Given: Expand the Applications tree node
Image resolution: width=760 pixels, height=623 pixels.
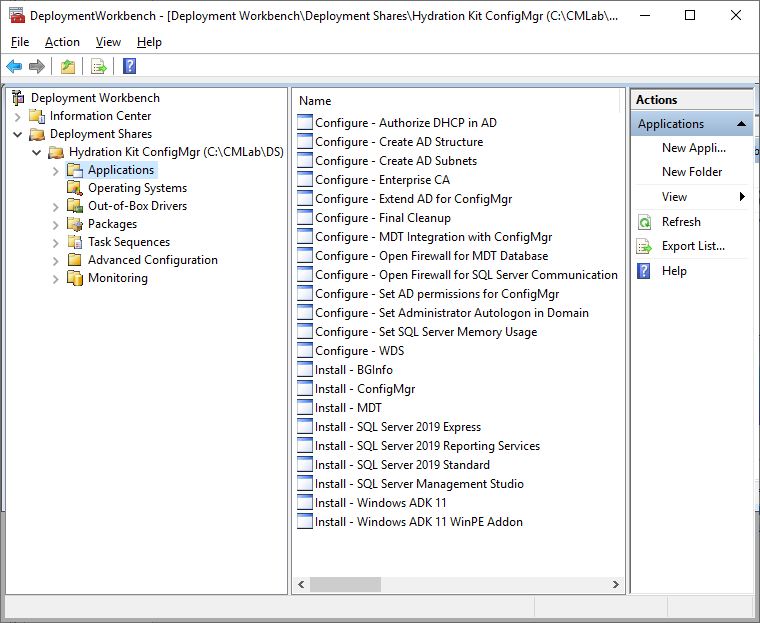Looking at the screenshot, I should 56,171.
